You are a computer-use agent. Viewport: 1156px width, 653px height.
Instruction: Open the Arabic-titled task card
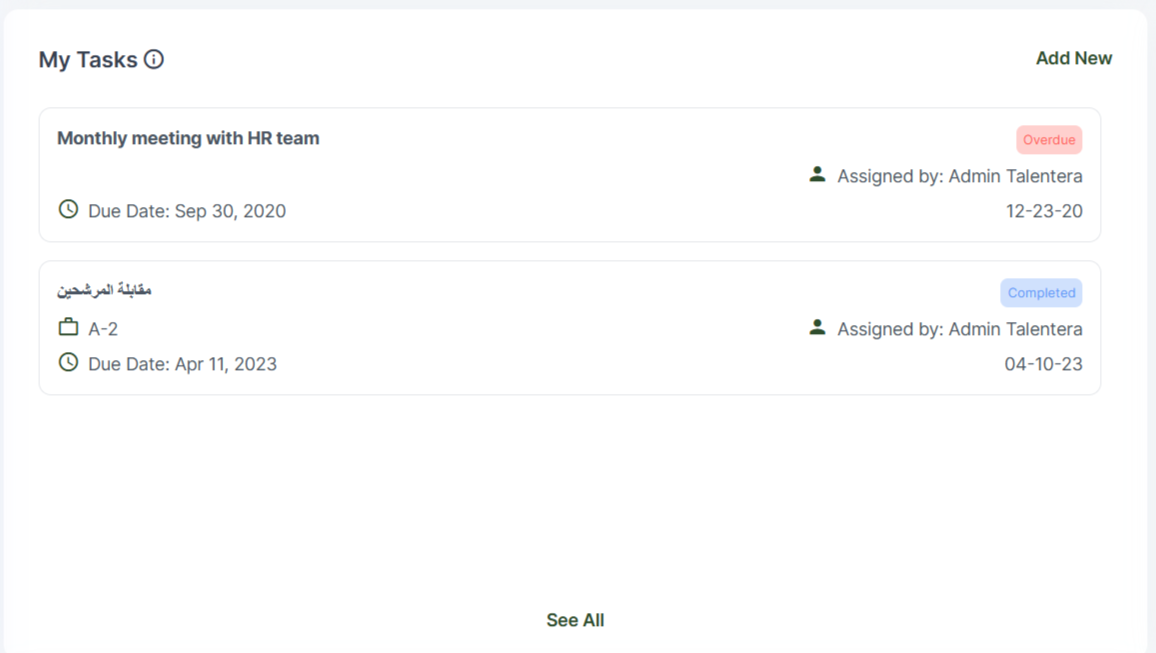[x=104, y=290]
